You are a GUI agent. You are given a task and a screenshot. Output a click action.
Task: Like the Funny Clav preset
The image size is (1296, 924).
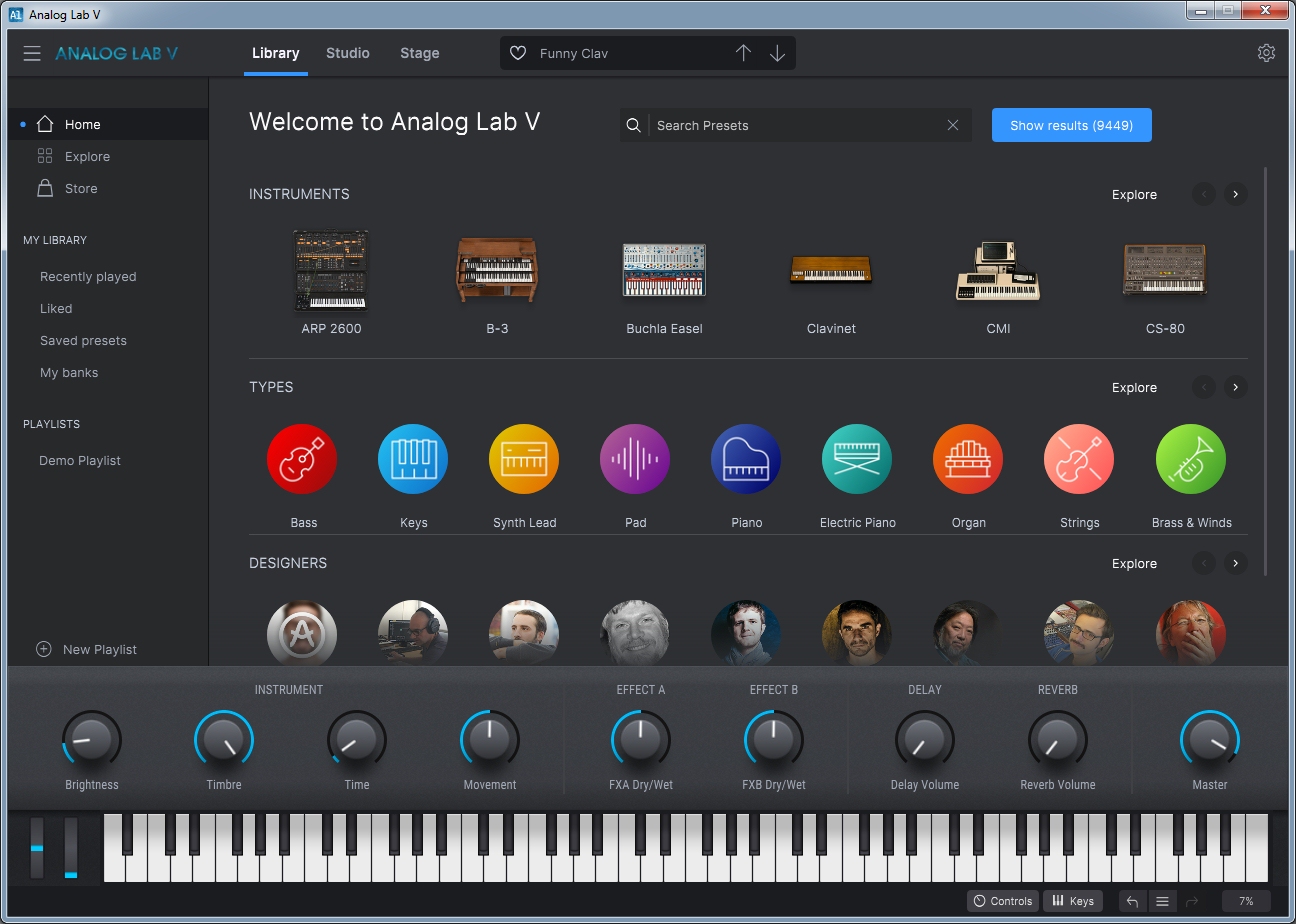tap(518, 54)
